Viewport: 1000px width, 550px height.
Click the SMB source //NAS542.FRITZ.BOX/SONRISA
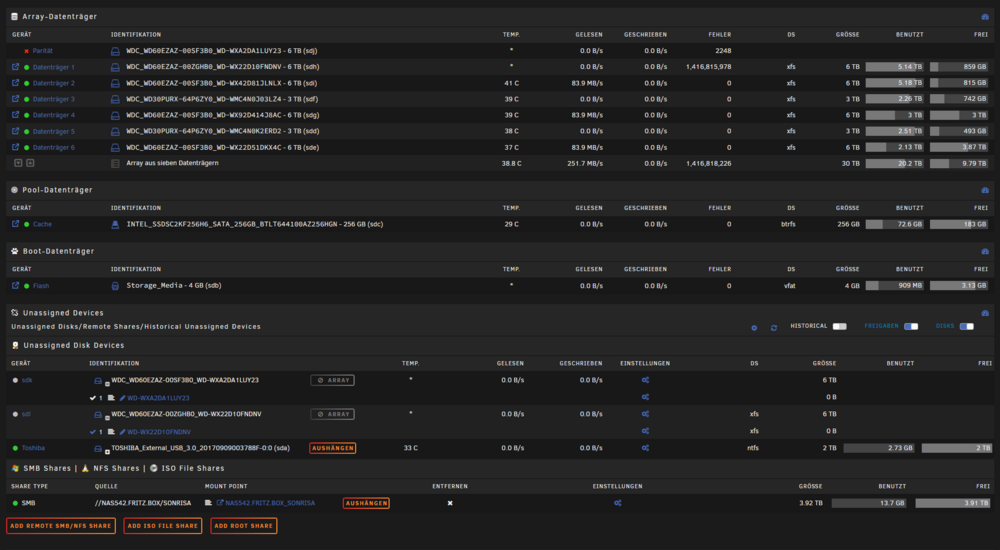(x=143, y=503)
